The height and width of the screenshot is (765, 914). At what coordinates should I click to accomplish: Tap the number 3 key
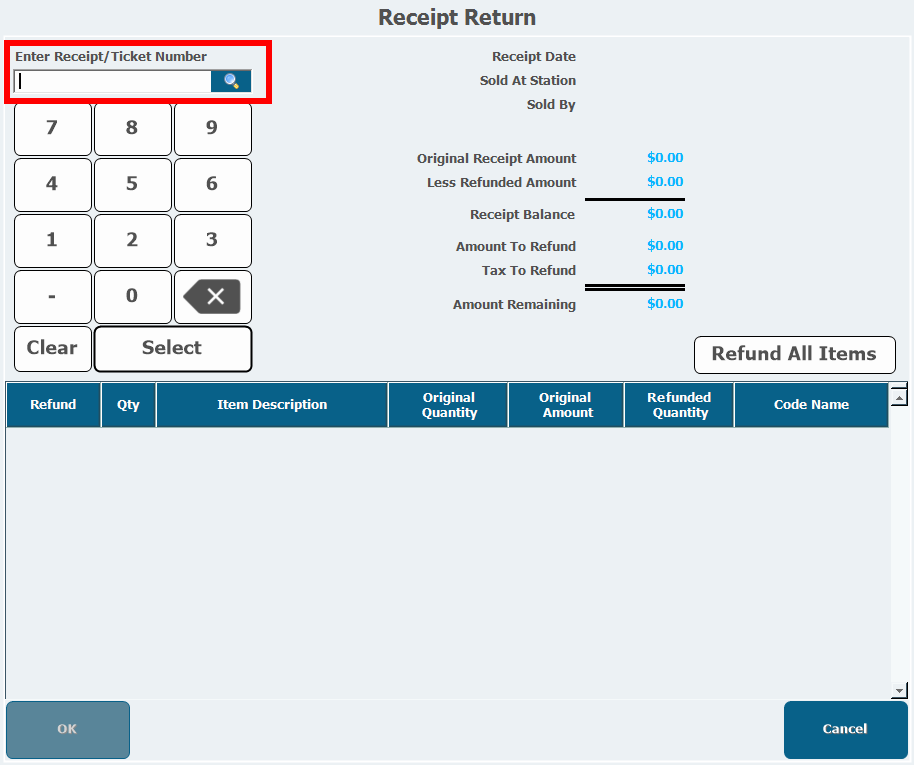click(212, 240)
